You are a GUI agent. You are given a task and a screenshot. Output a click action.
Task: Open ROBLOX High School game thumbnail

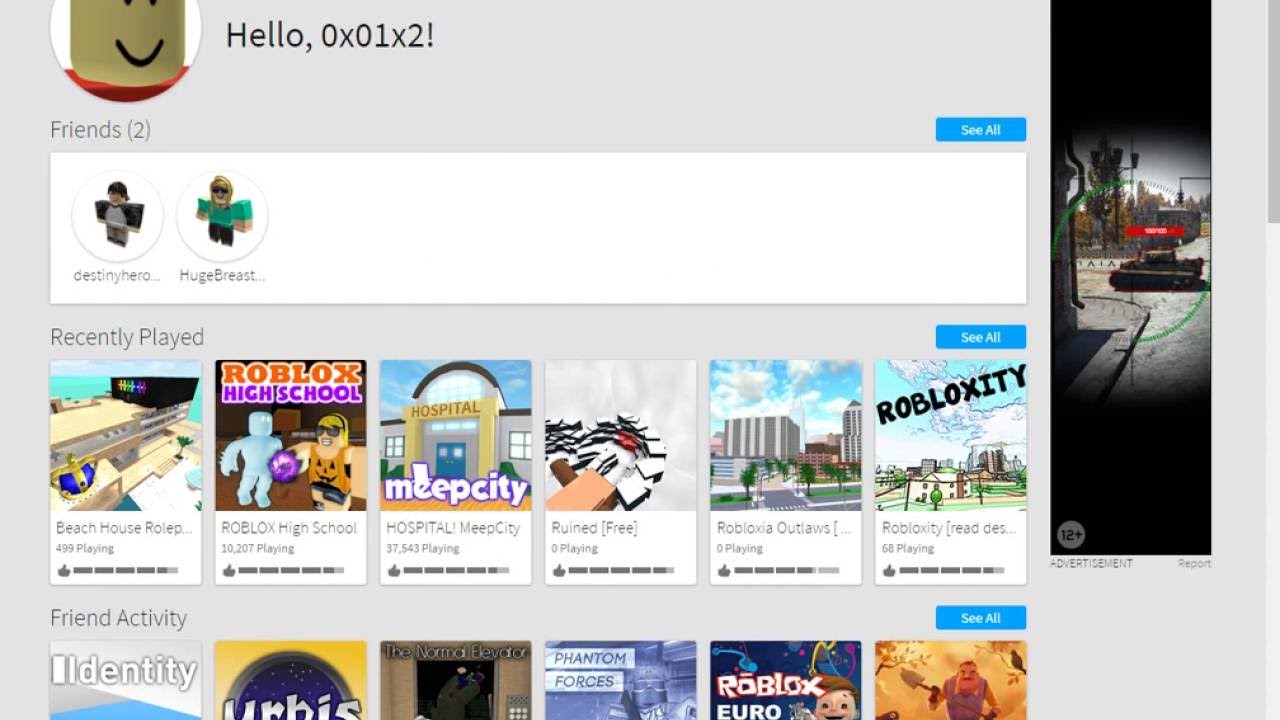291,436
